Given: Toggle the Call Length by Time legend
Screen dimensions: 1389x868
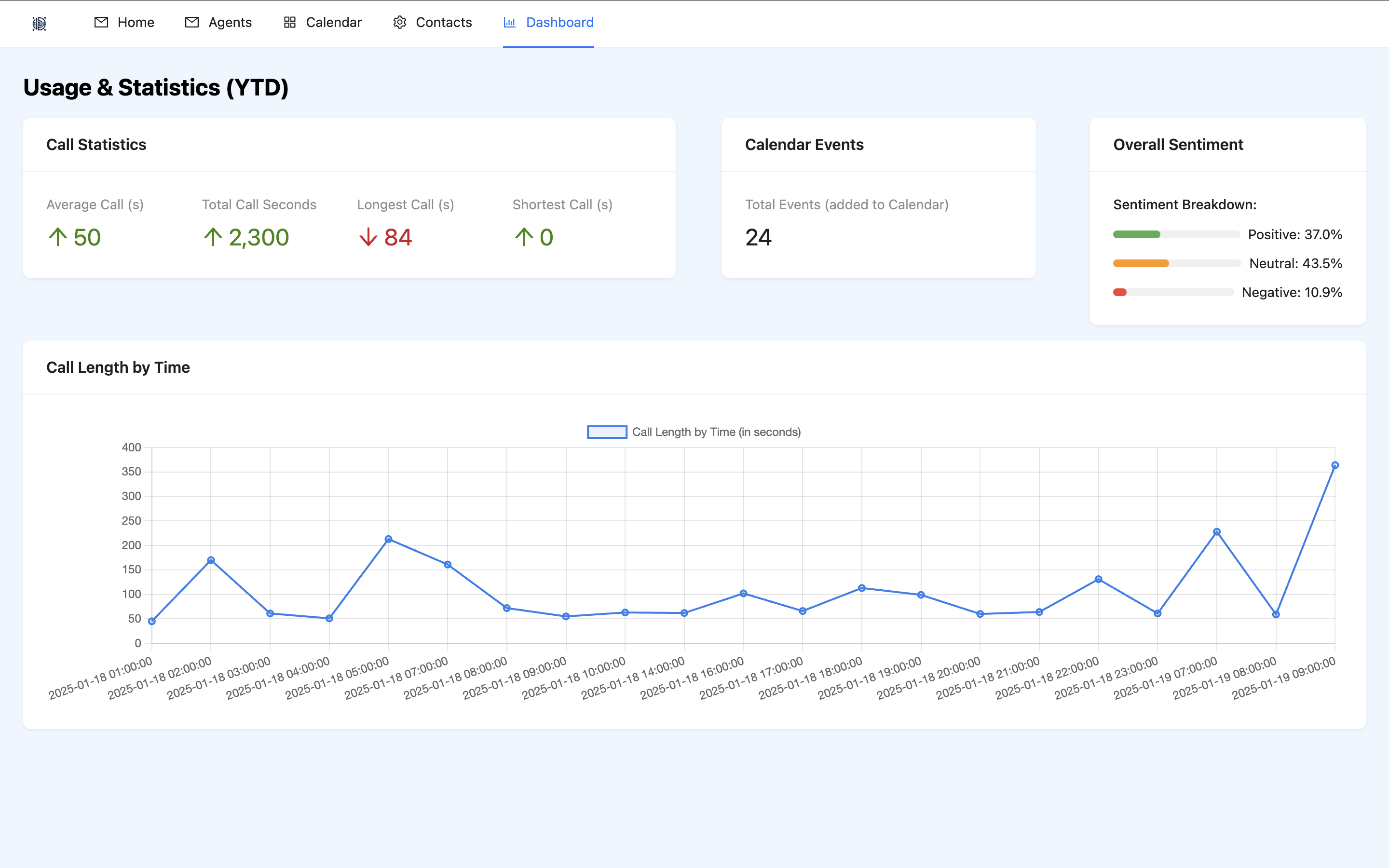Looking at the screenshot, I should click(716, 432).
